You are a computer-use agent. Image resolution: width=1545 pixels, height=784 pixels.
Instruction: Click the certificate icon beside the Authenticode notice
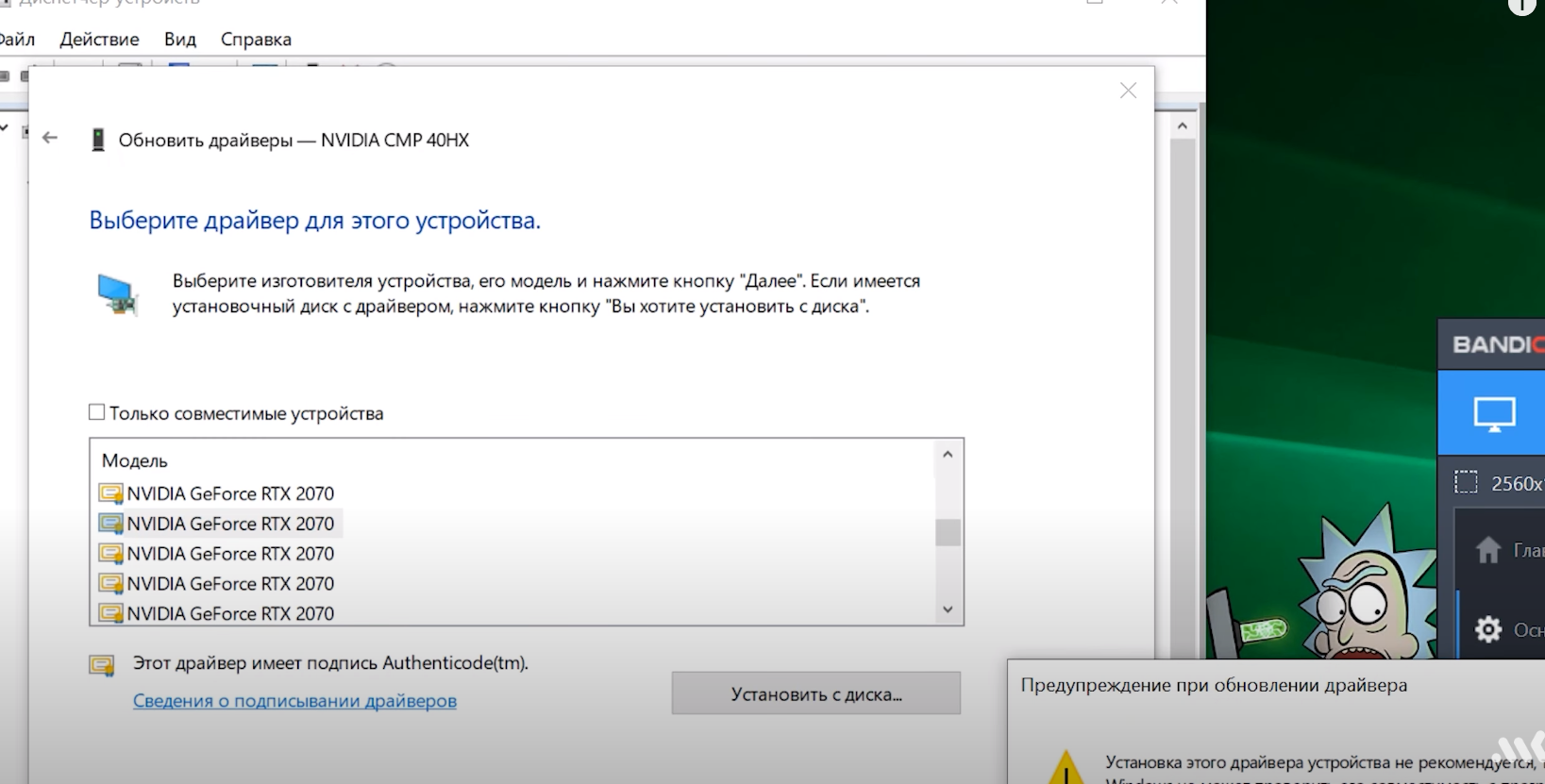pos(102,665)
